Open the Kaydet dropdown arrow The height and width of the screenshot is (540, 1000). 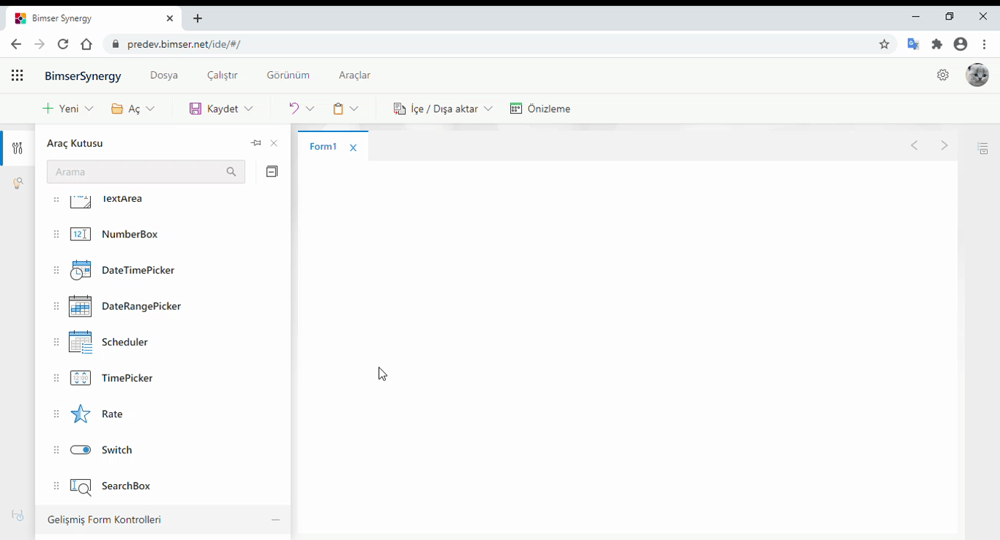pyautogui.click(x=248, y=109)
